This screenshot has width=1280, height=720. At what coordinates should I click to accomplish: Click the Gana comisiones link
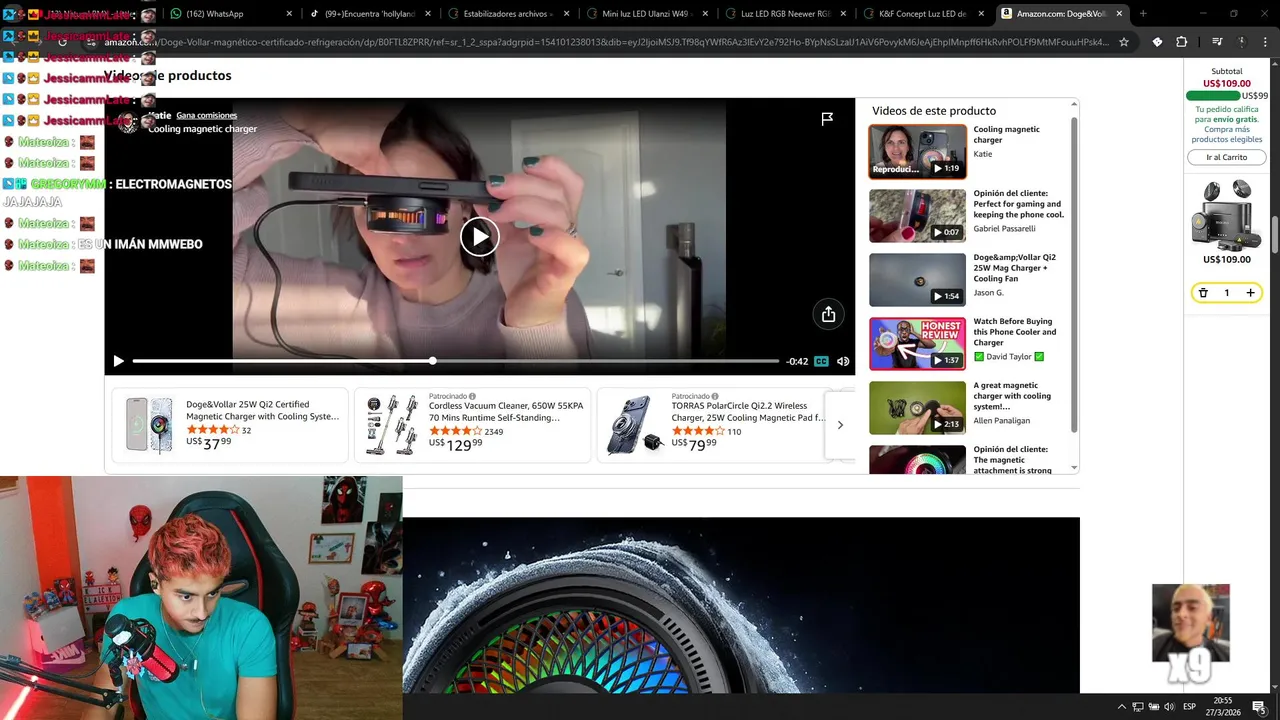[x=207, y=115]
